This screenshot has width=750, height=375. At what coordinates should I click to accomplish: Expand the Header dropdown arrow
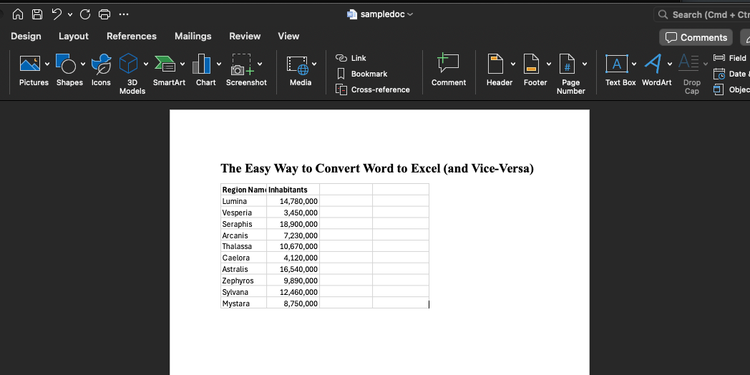point(513,64)
